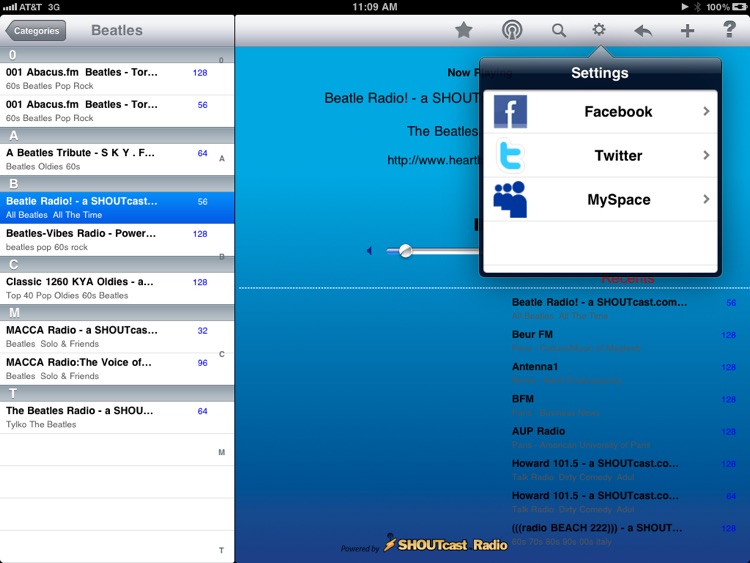Open recent station BFM

[624, 405]
